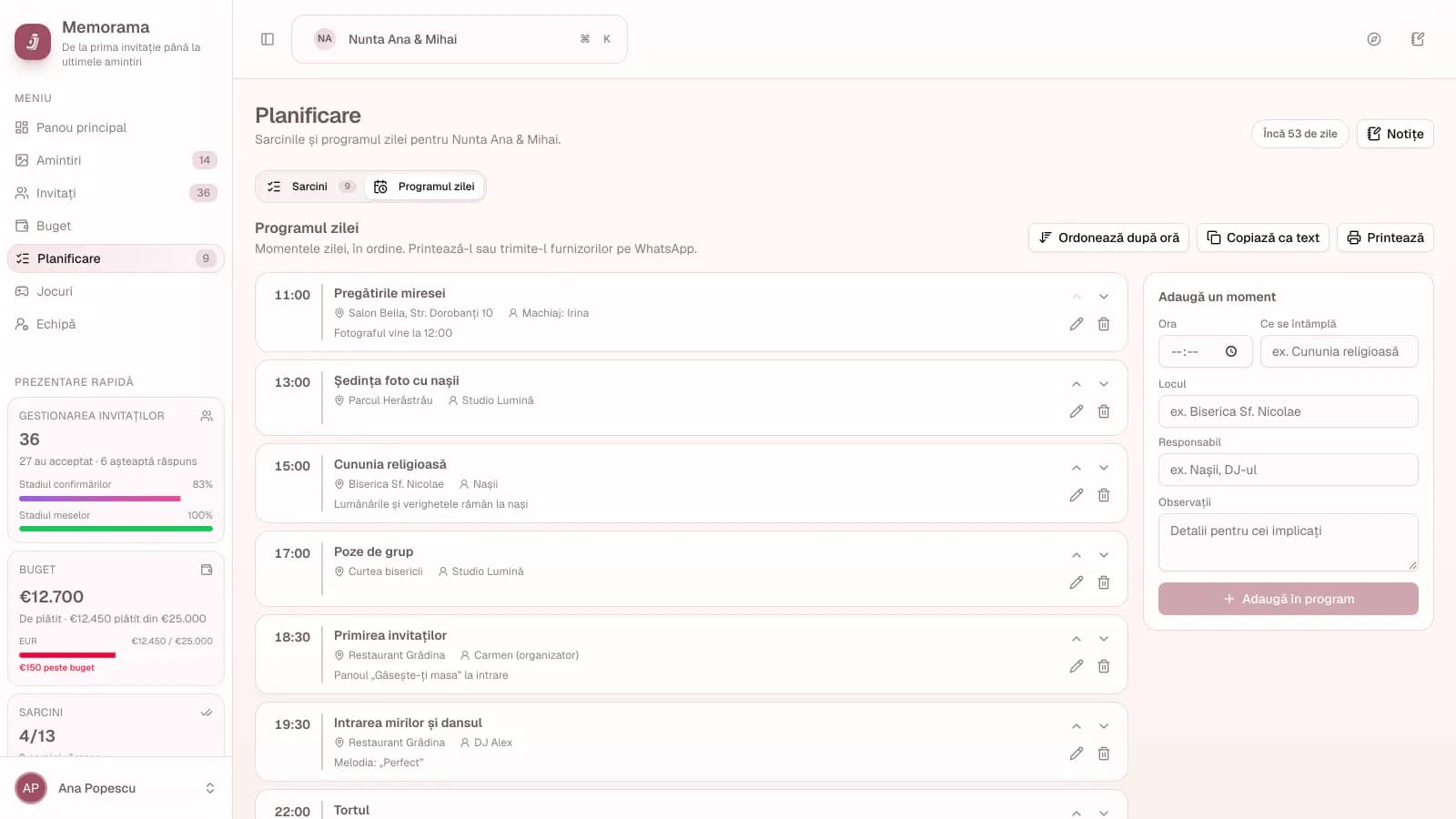Open the Ana Popescu account switcher

pyautogui.click(x=116, y=788)
